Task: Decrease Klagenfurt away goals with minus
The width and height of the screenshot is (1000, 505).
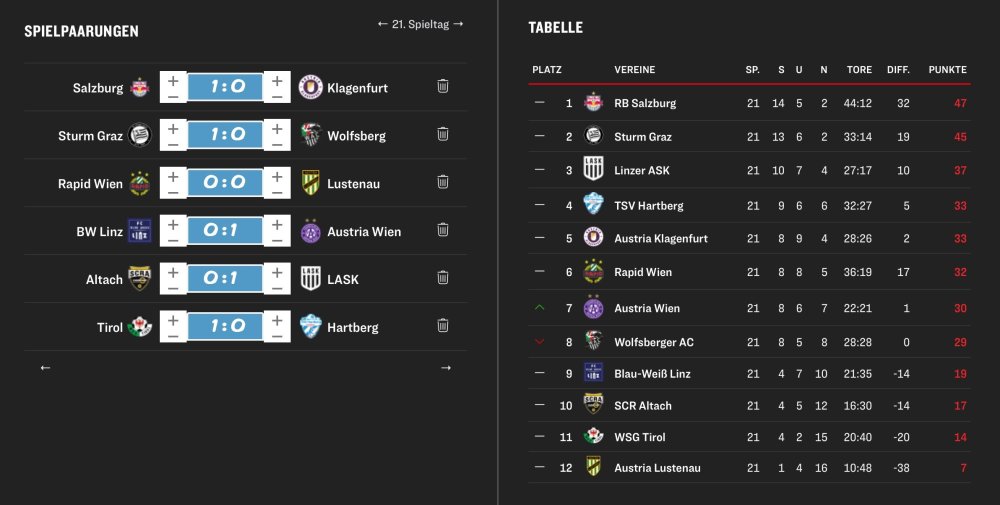Action: pyautogui.click(x=277, y=96)
